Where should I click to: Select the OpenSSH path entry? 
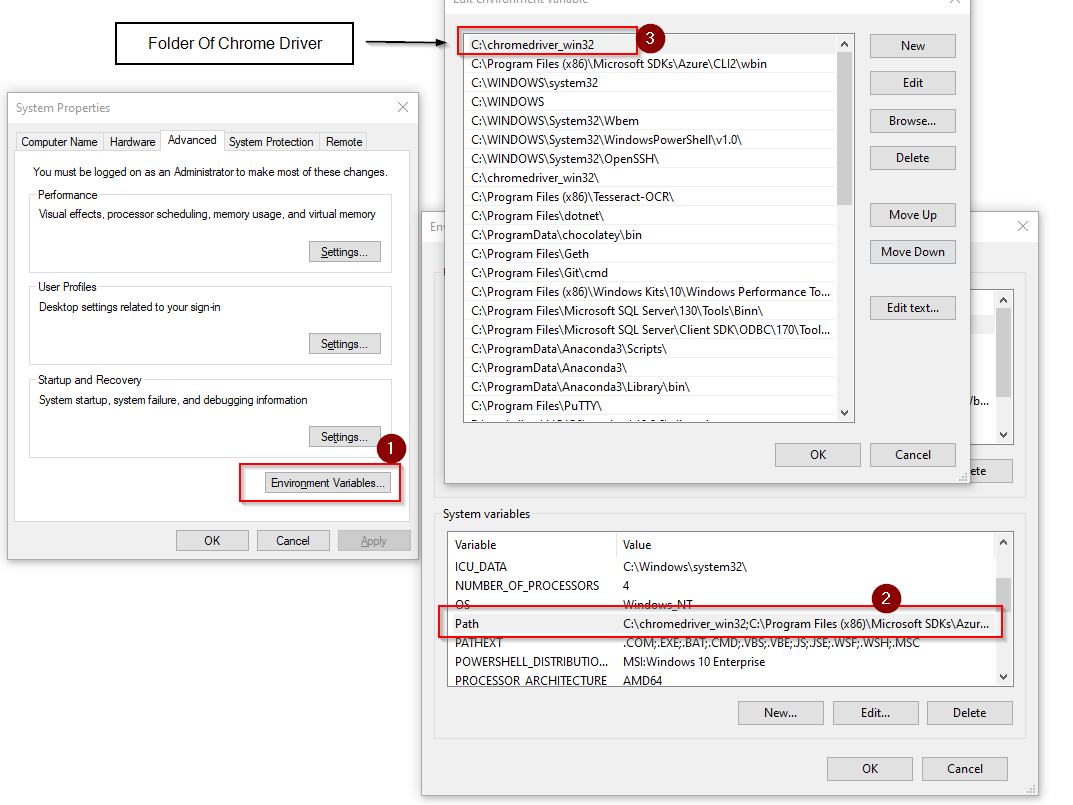click(x=650, y=159)
